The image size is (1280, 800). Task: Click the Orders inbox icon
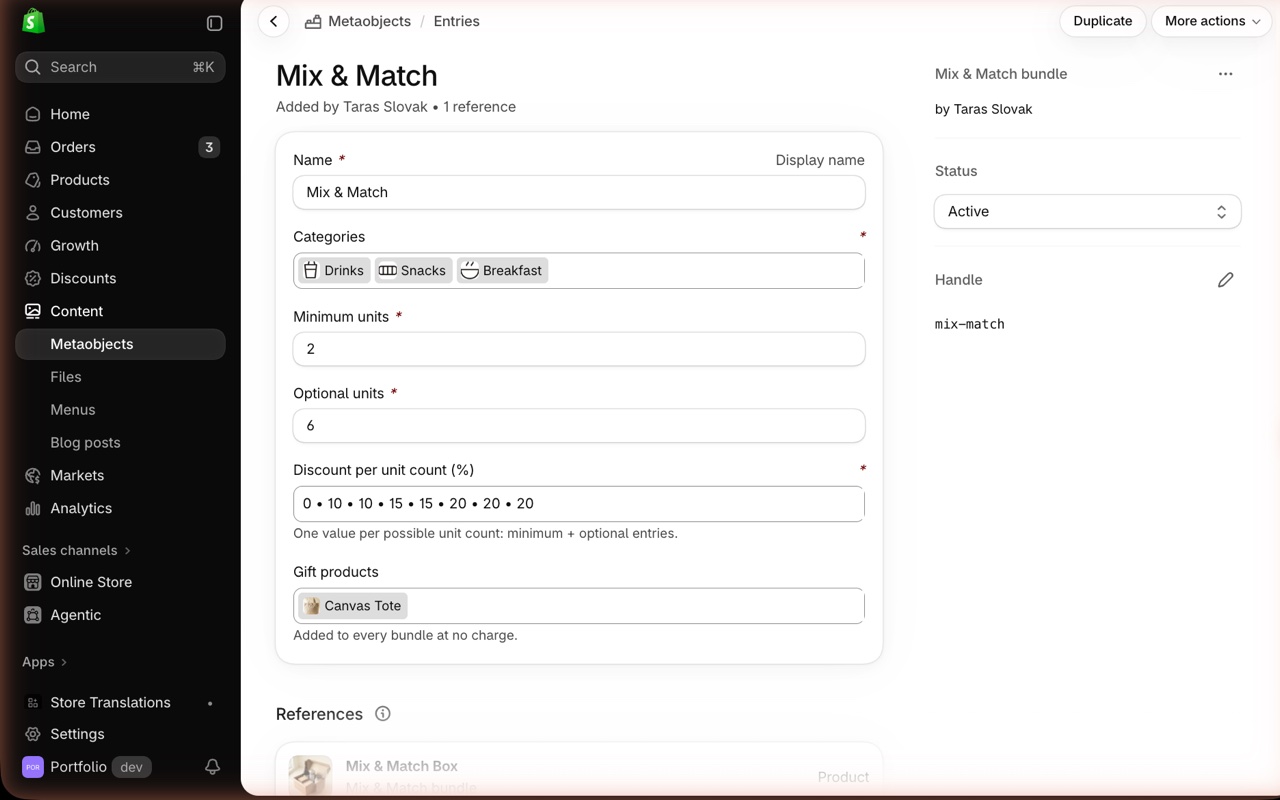tap(33, 147)
